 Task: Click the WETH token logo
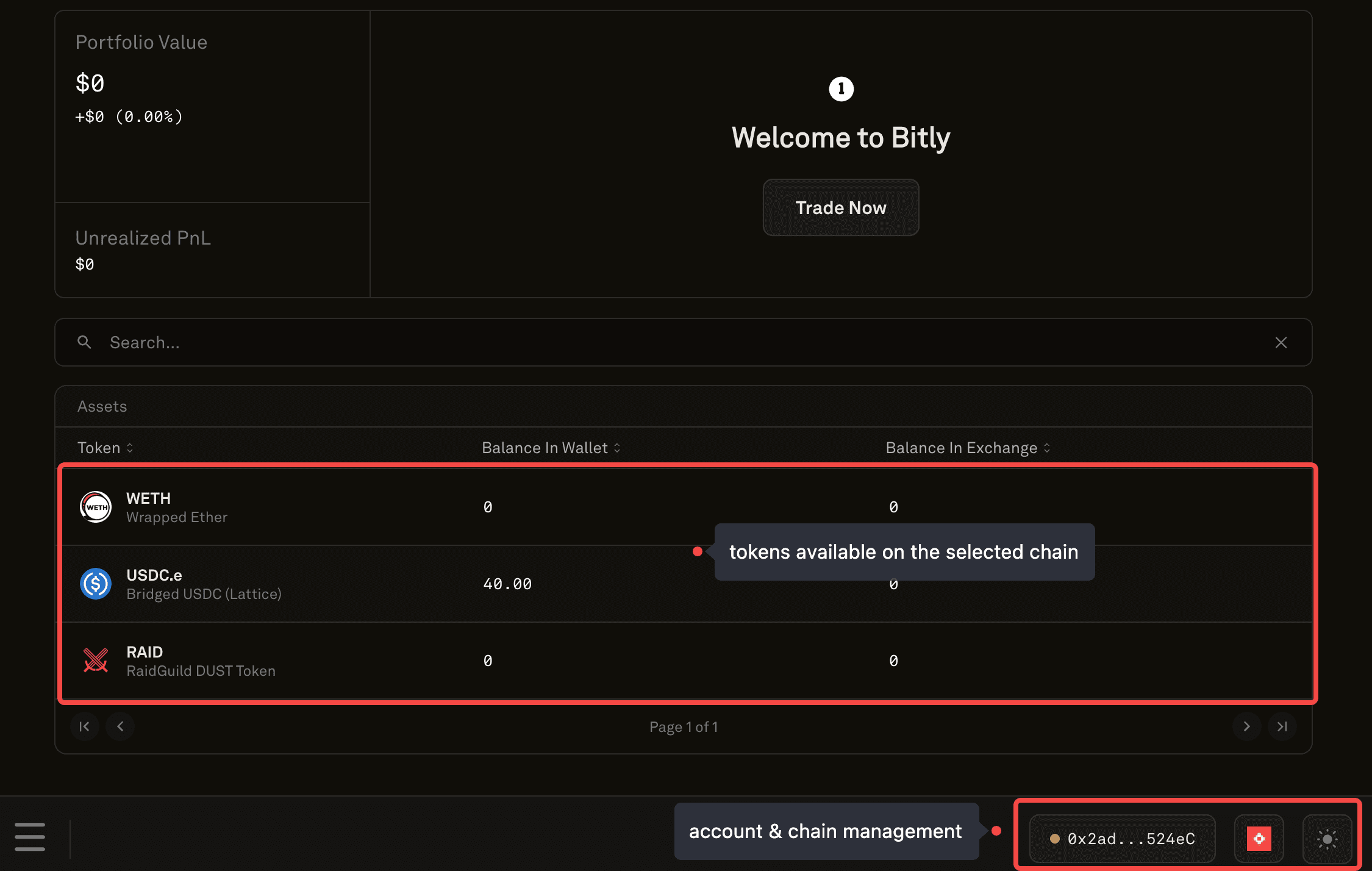coord(96,507)
